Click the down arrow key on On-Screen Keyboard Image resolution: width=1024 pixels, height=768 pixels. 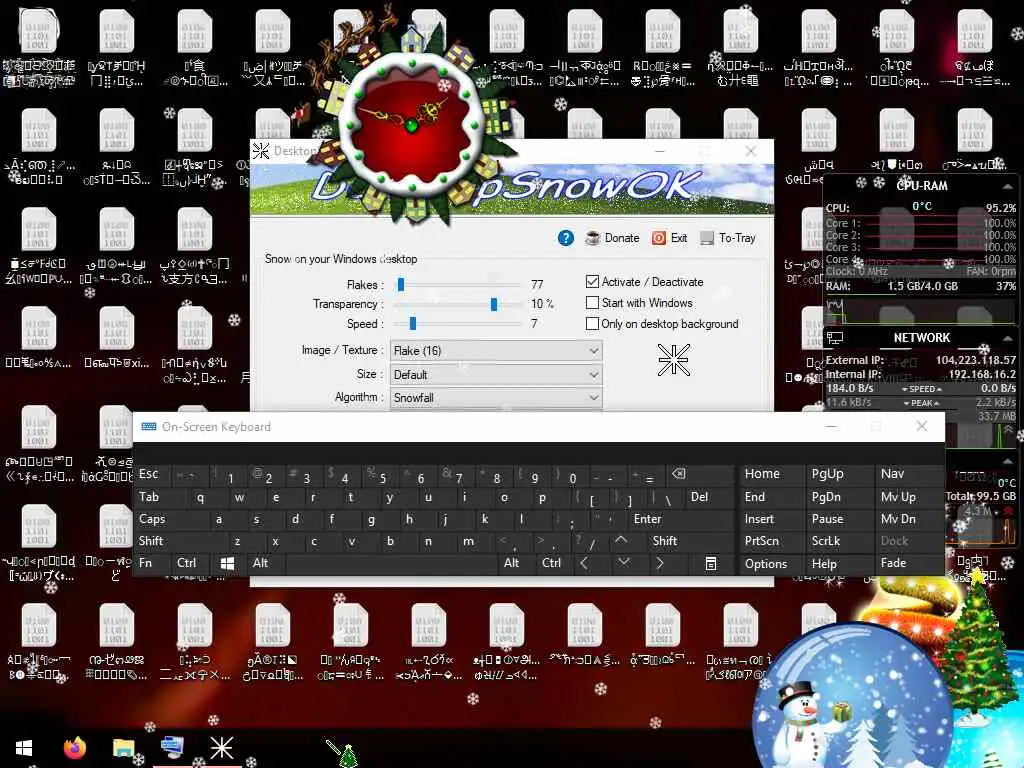(624, 563)
